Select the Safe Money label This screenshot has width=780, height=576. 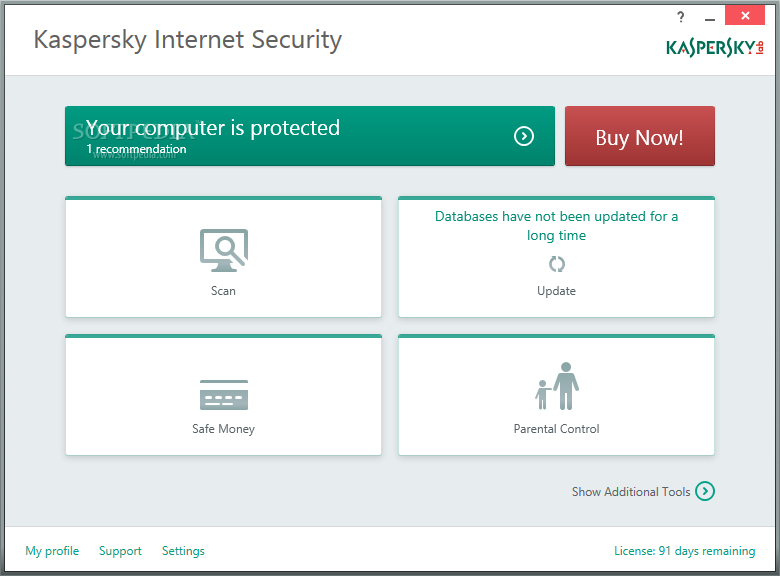pos(223,429)
